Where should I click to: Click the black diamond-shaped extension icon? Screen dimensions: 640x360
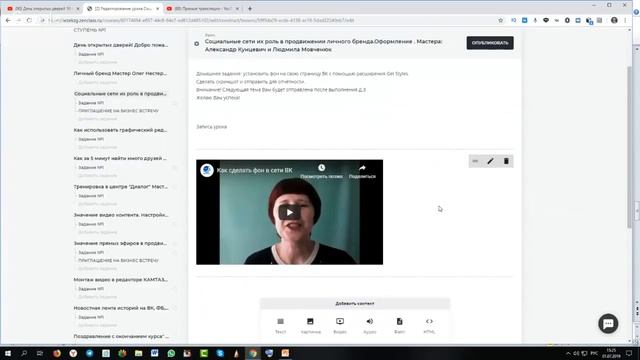(x=546, y=20)
